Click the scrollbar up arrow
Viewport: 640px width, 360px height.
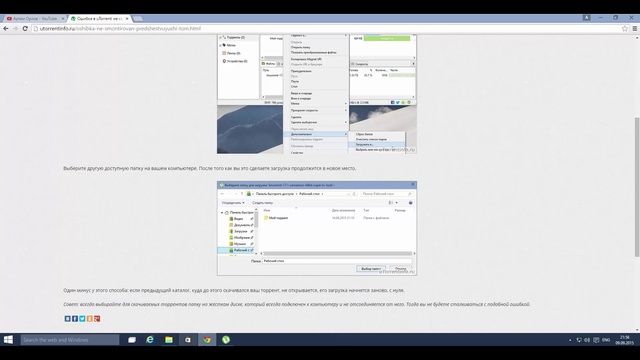pos(637,38)
